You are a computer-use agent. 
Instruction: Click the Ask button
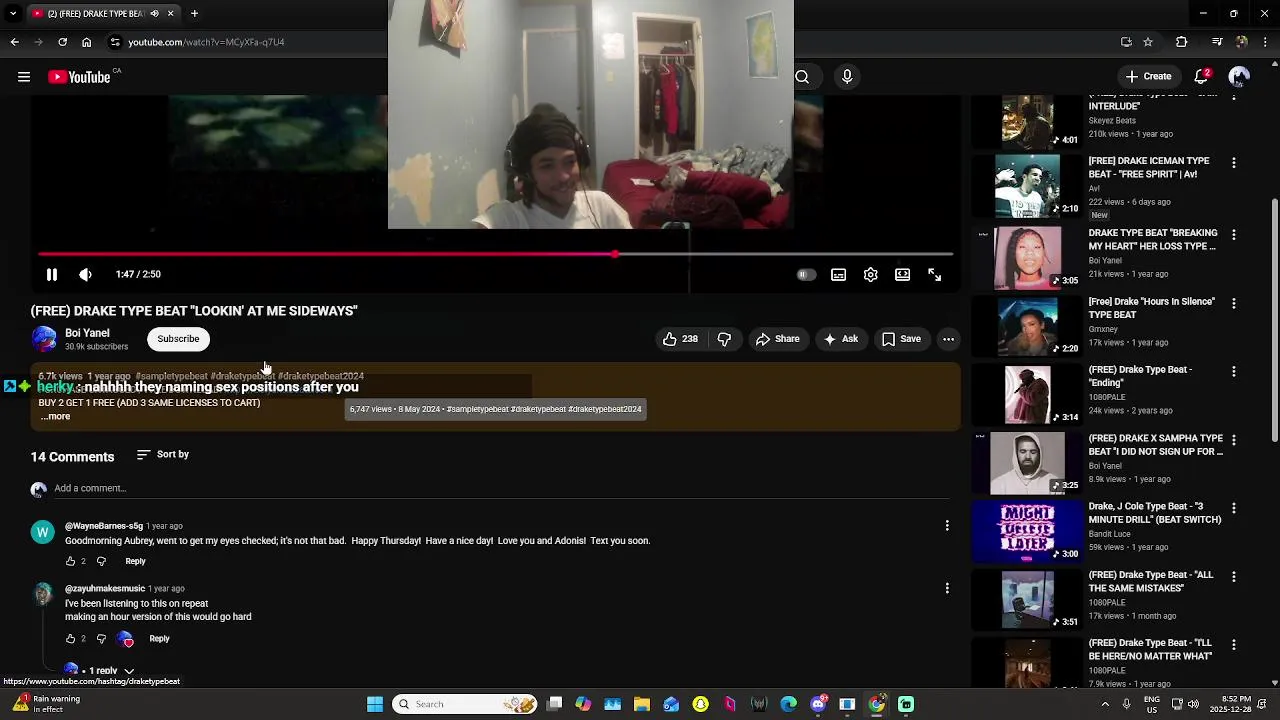[x=840, y=339]
